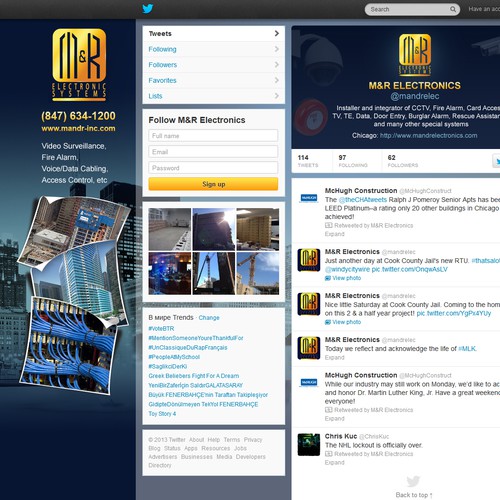Click the Email field
Screen dimensions: 500x500
point(213,152)
